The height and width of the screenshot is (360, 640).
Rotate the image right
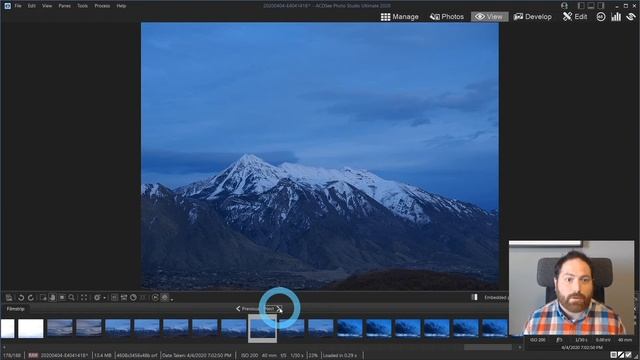(x=31, y=298)
